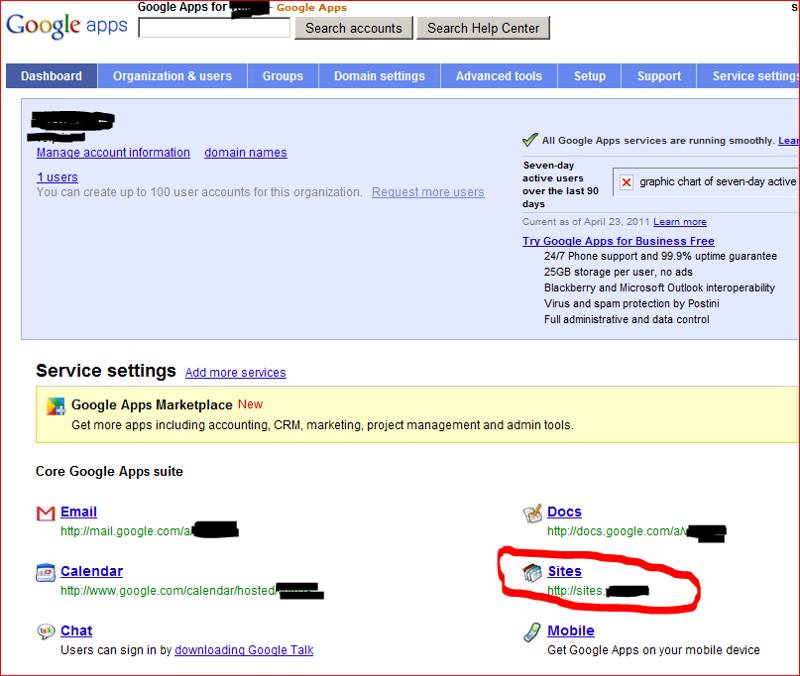Open the domain names link
The image size is (800, 676).
pyautogui.click(x=246, y=153)
